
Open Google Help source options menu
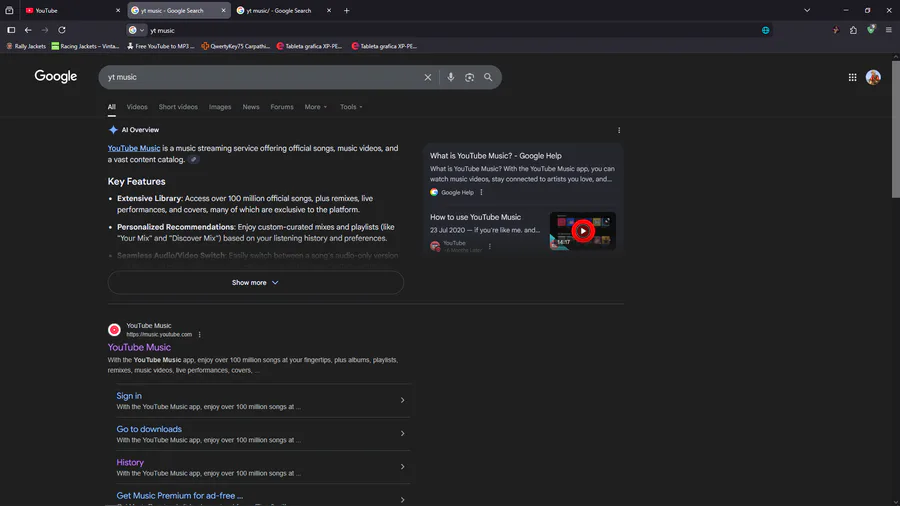click(x=481, y=192)
